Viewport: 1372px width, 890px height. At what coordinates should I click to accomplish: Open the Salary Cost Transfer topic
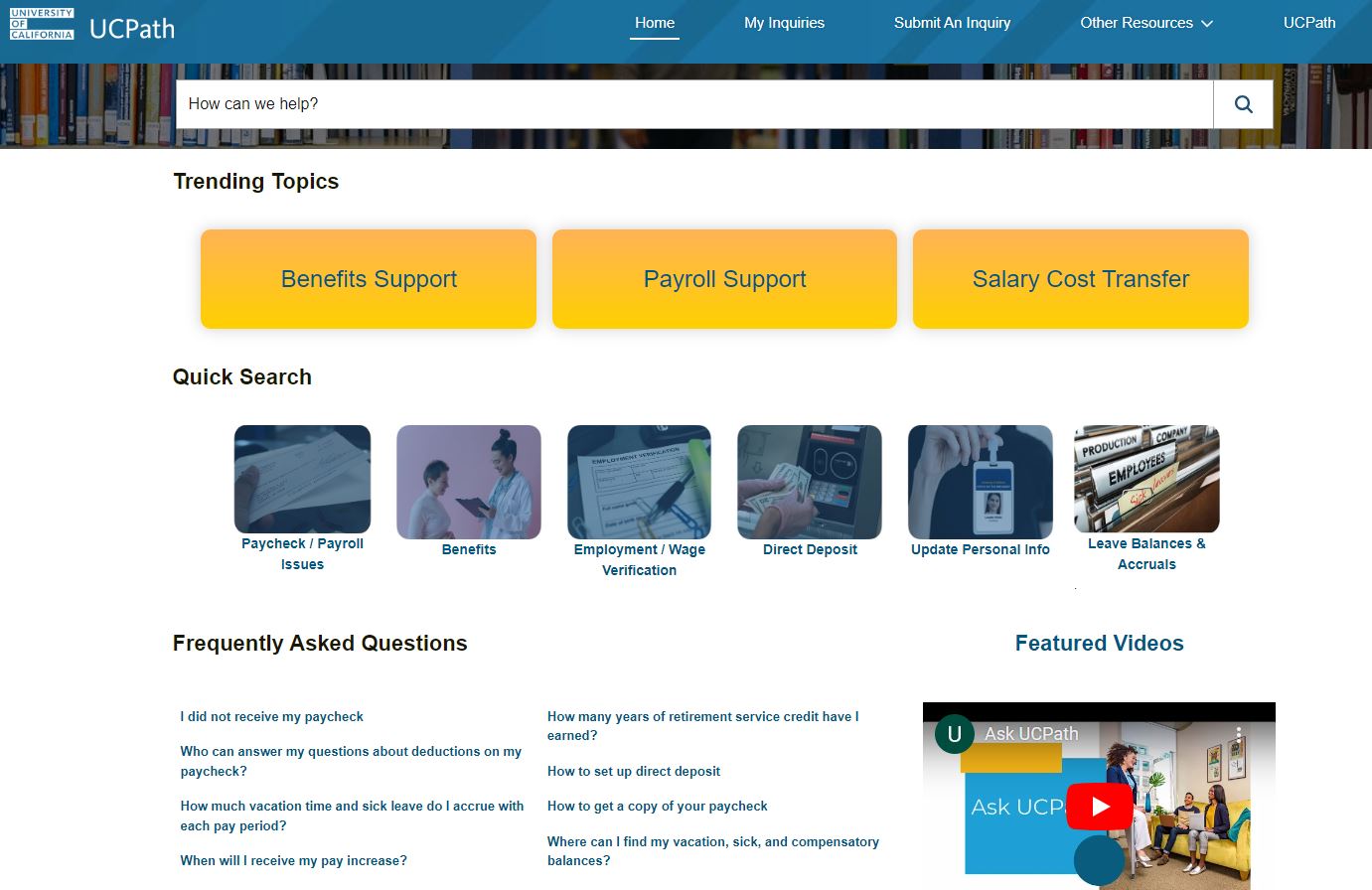pyautogui.click(x=1081, y=279)
